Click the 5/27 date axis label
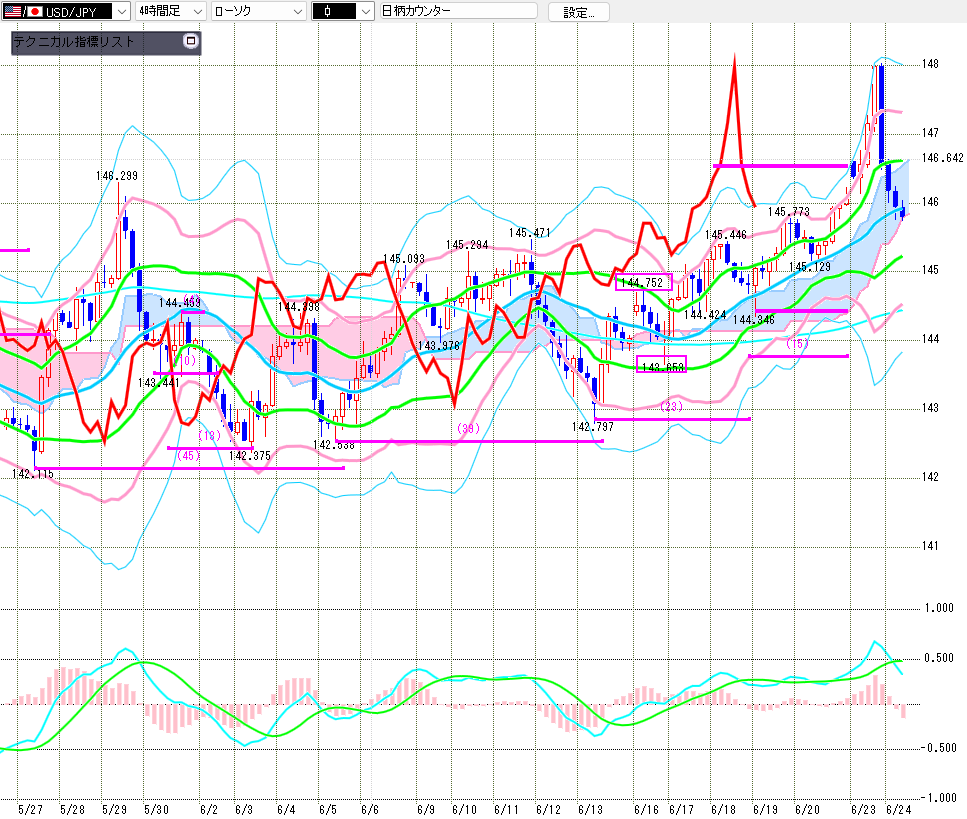The image size is (967, 819). coord(30,809)
